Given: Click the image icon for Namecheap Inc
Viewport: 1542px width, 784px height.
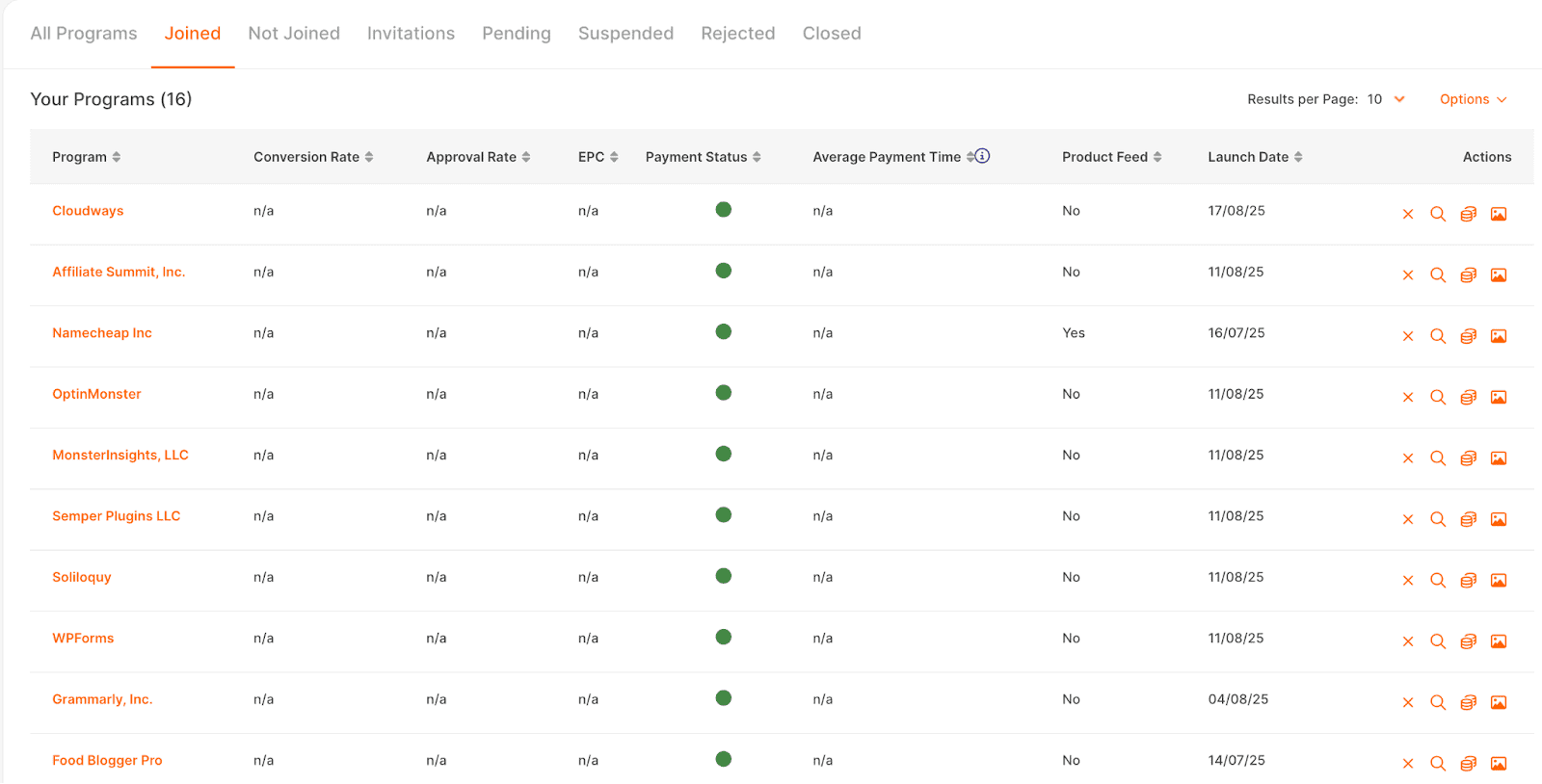Looking at the screenshot, I should [1499, 336].
